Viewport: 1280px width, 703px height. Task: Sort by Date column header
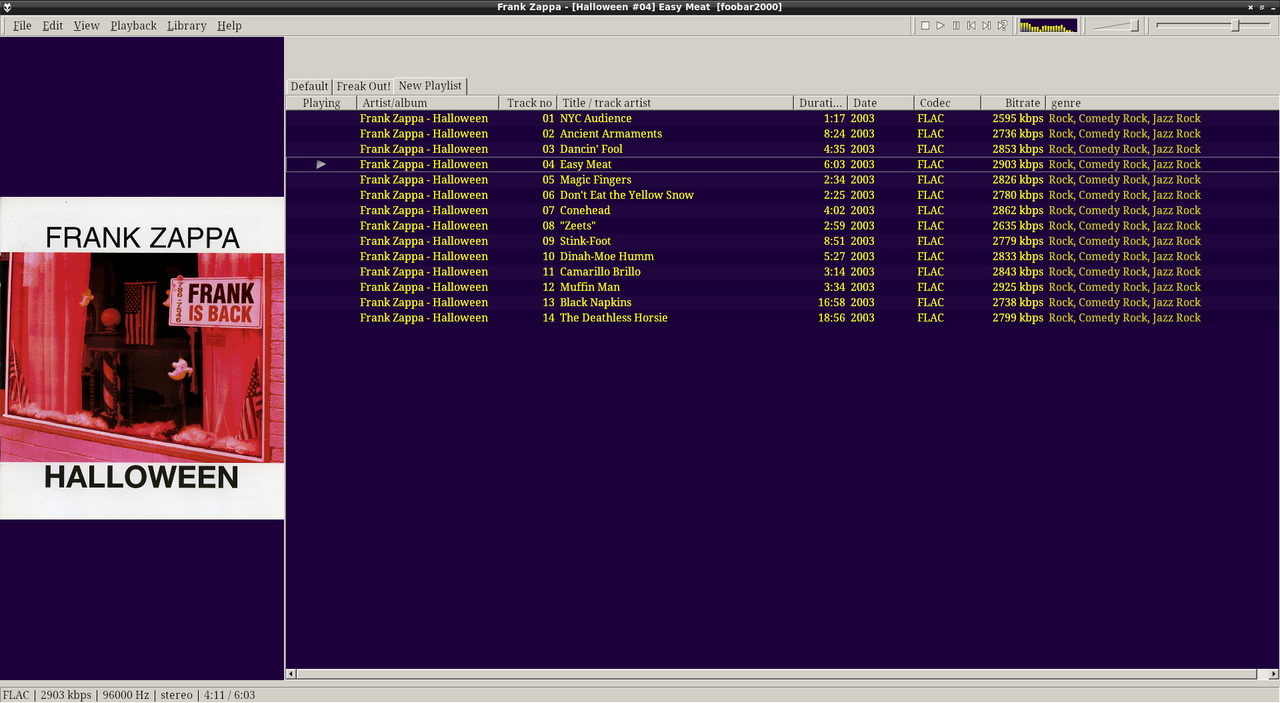point(880,103)
